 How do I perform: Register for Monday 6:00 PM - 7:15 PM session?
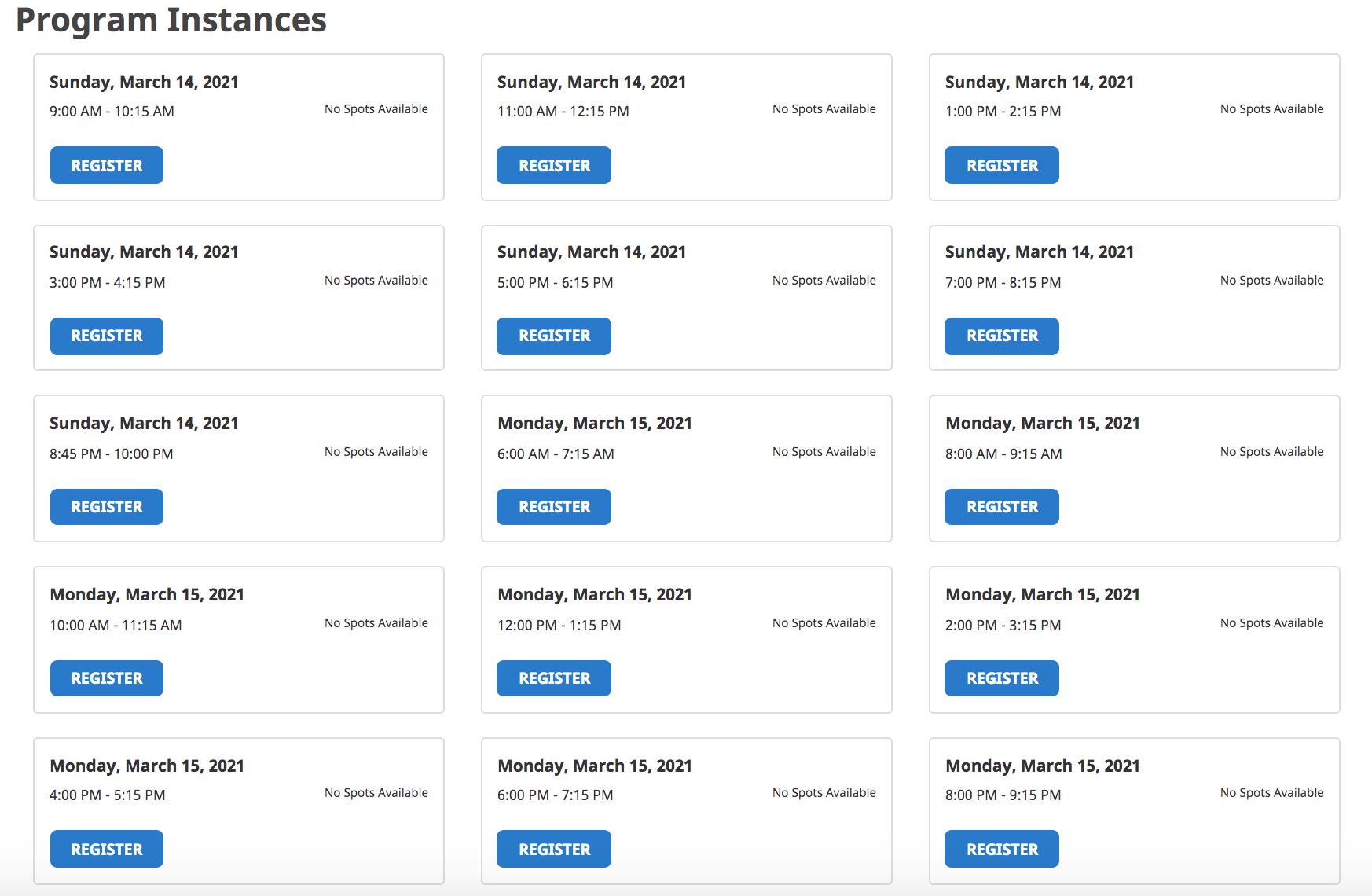pos(554,849)
